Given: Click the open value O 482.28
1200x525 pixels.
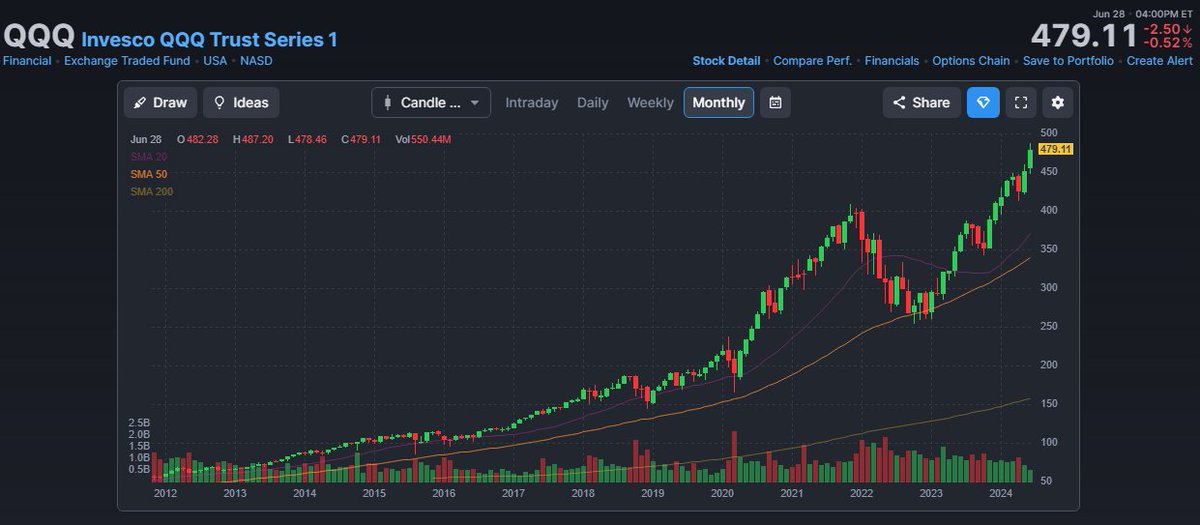Looking at the screenshot, I should pyautogui.click(x=199, y=139).
